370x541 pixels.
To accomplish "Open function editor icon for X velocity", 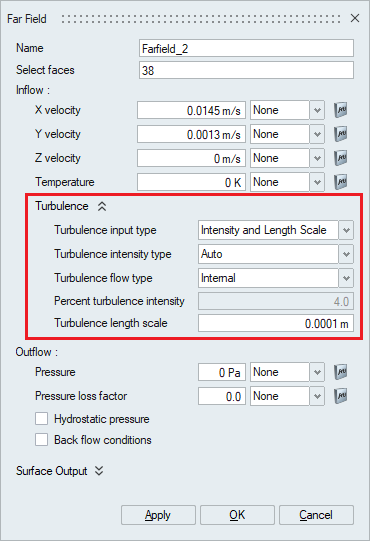I will click(x=340, y=110).
